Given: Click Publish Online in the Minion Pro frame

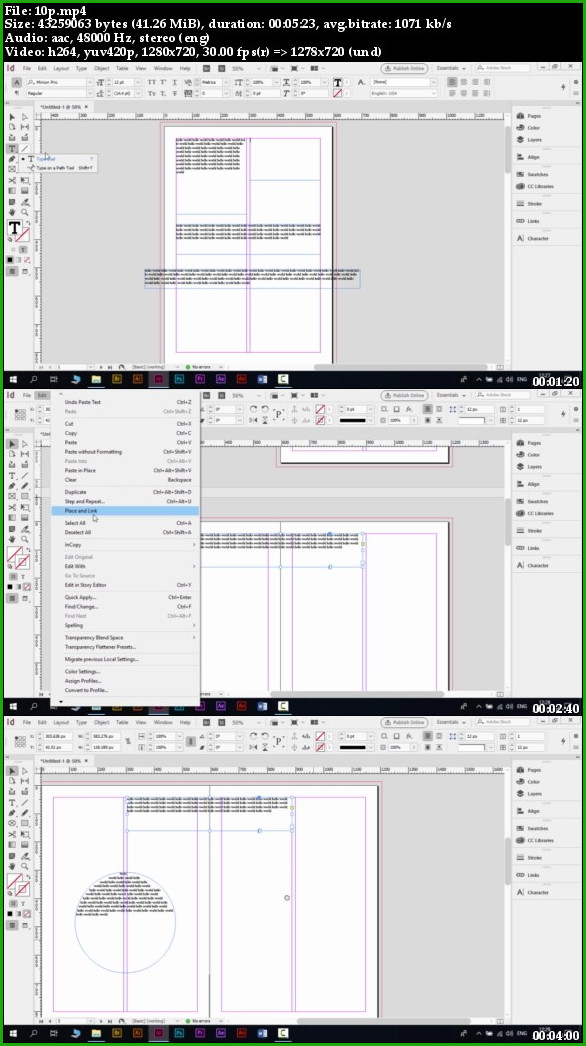Looking at the screenshot, I should [404, 68].
